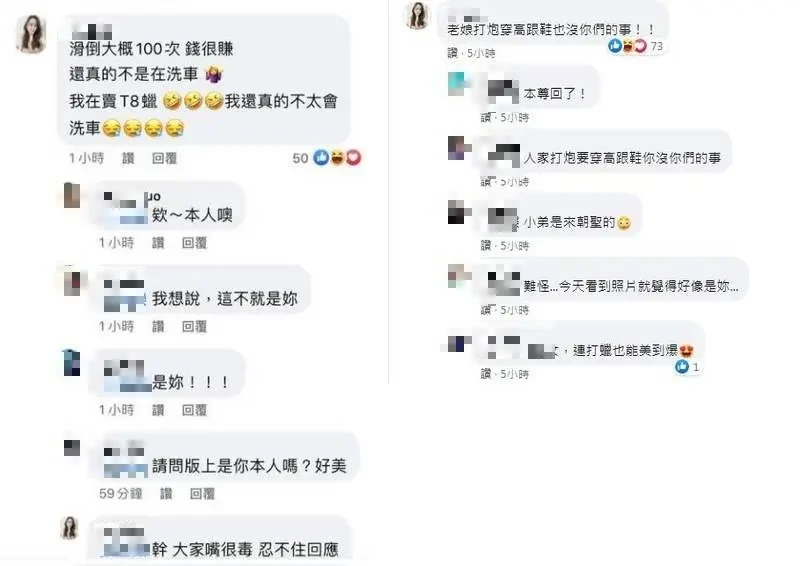The image size is (800, 566).
Task: Reply to the 請問版上是你本人嗎 comment
Action: point(202,494)
